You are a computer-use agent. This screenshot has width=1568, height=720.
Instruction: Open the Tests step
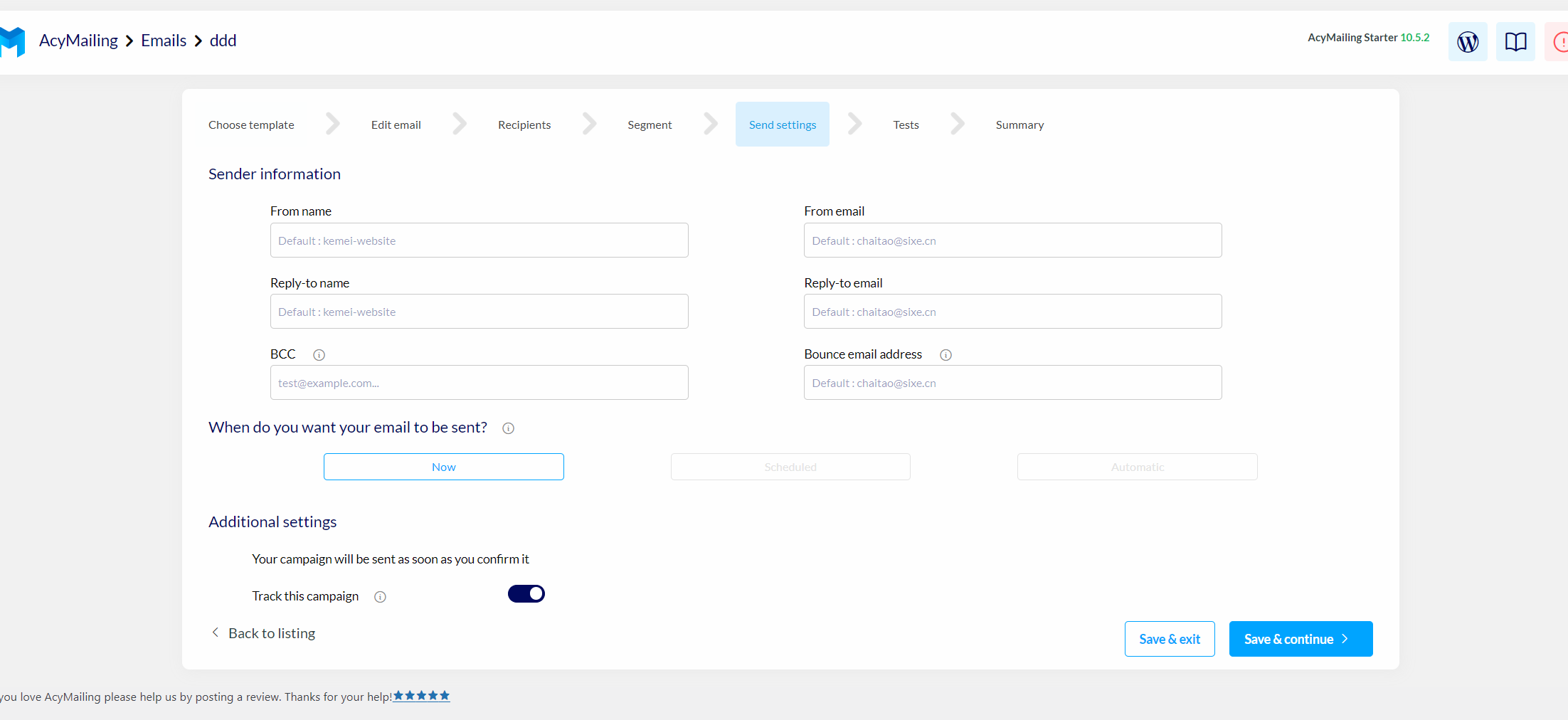(x=906, y=125)
